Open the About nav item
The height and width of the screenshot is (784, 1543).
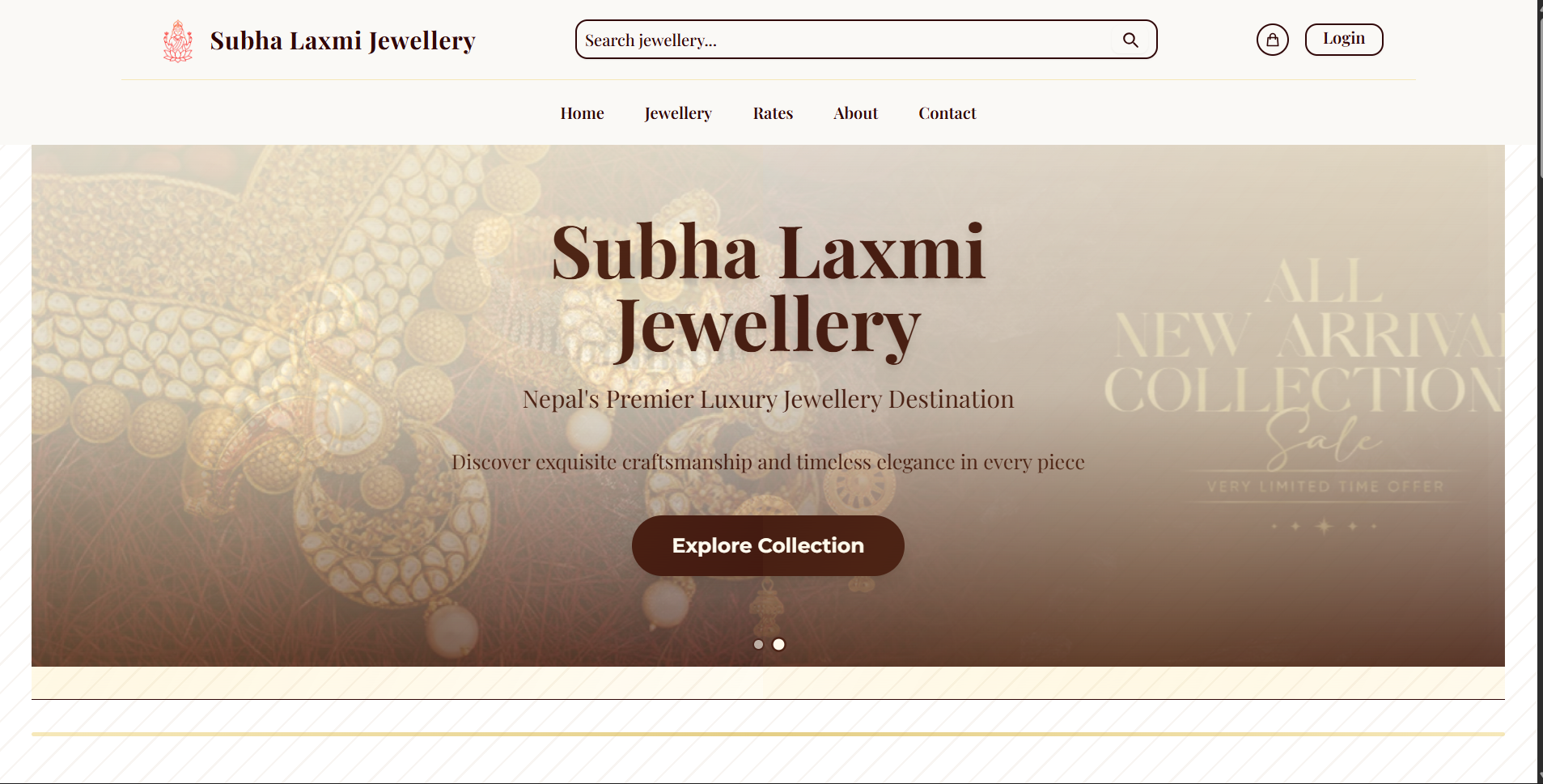855,113
